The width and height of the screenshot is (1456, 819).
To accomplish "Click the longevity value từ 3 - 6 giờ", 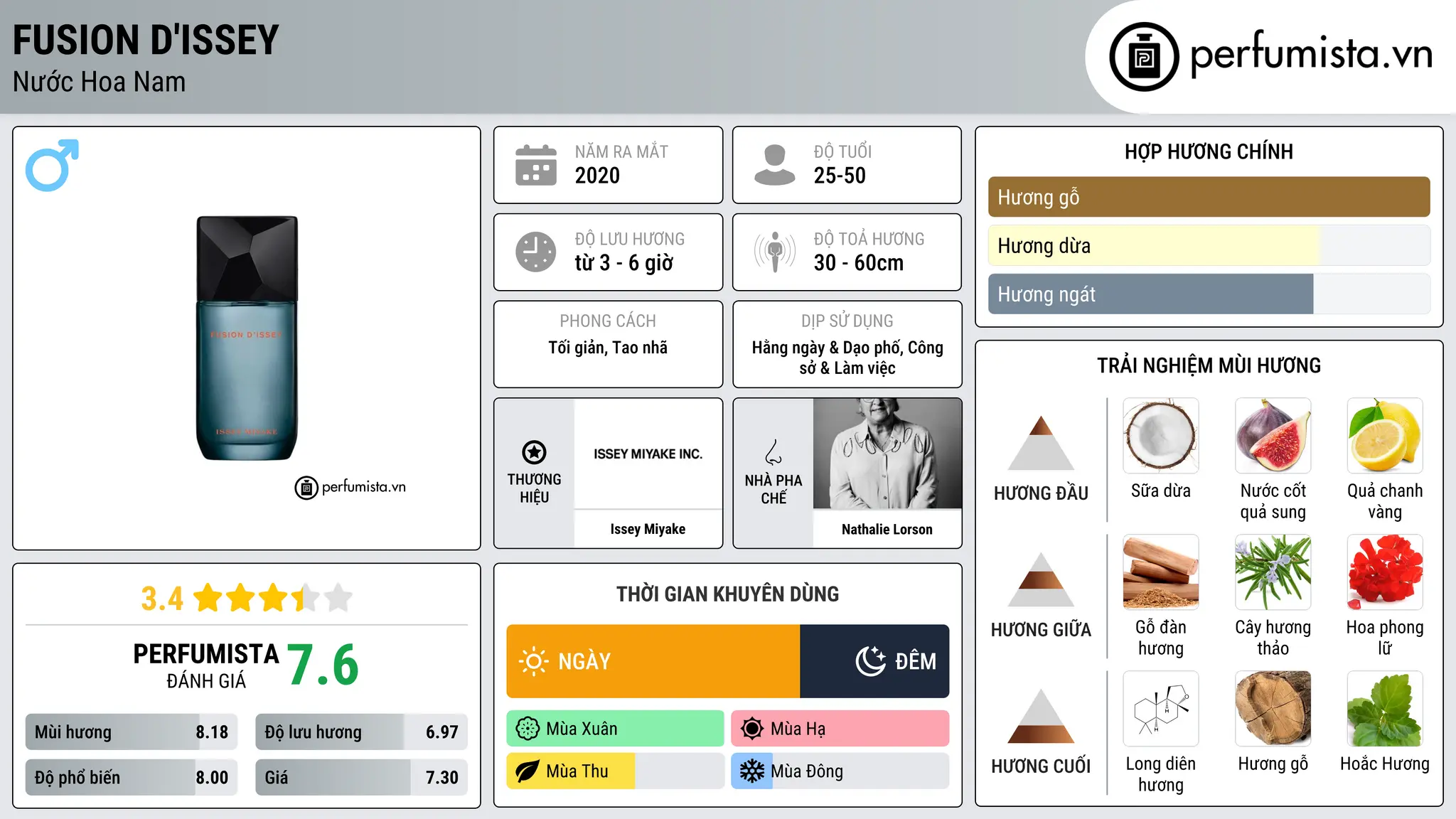I will [623, 263].
